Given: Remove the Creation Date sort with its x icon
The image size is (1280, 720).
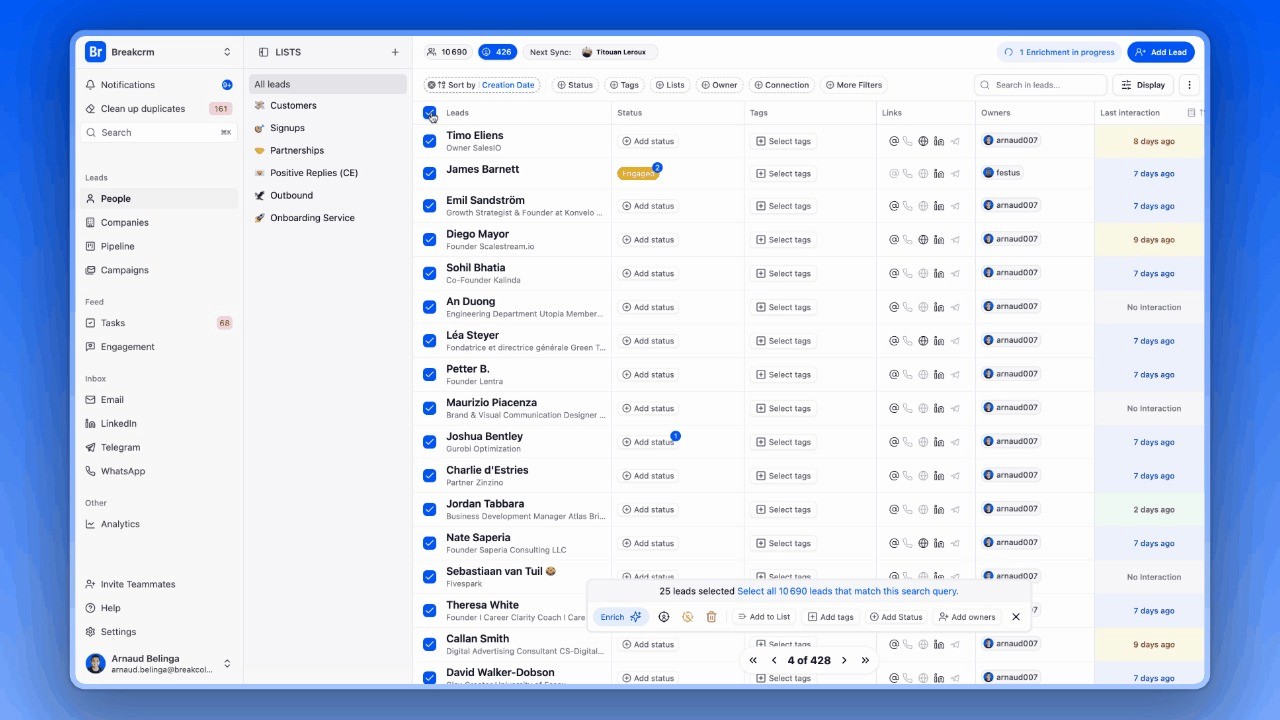Looking at the screenshot, I should click(x=431, y=85).
